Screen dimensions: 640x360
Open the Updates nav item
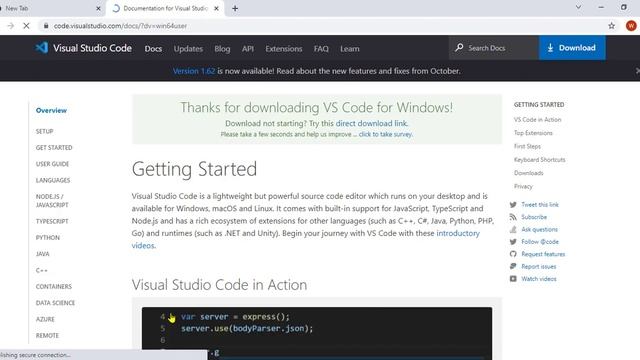click(x=188, y=49)
